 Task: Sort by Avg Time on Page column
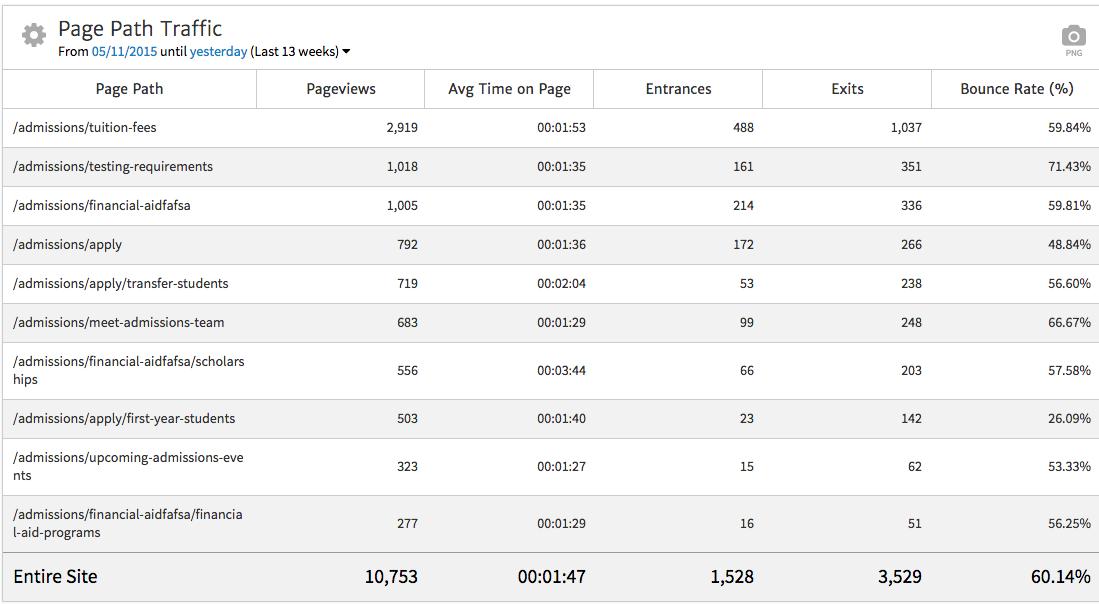tap(509, 89)
